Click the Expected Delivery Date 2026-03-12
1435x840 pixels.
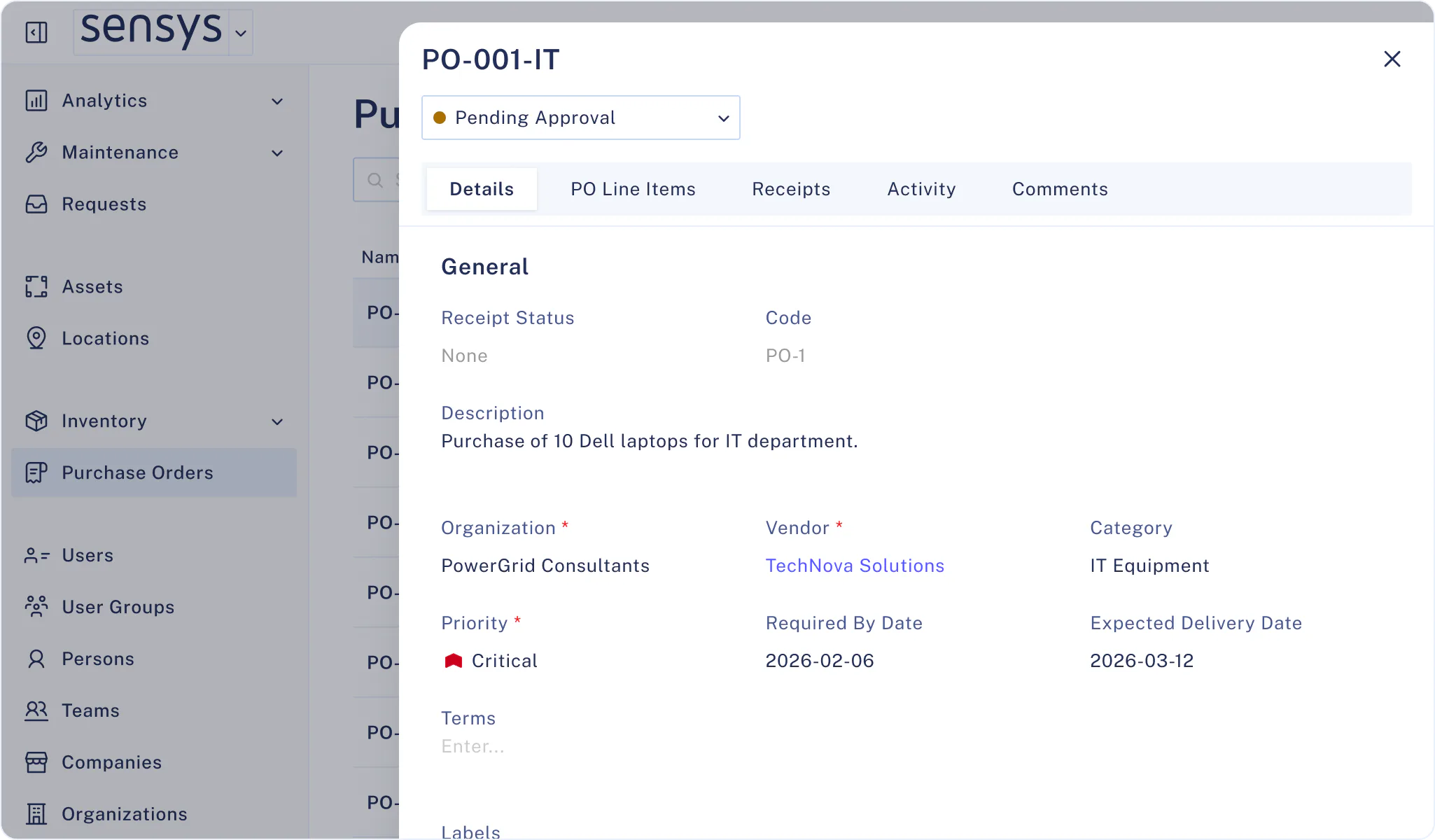(x=1142, y=661)
